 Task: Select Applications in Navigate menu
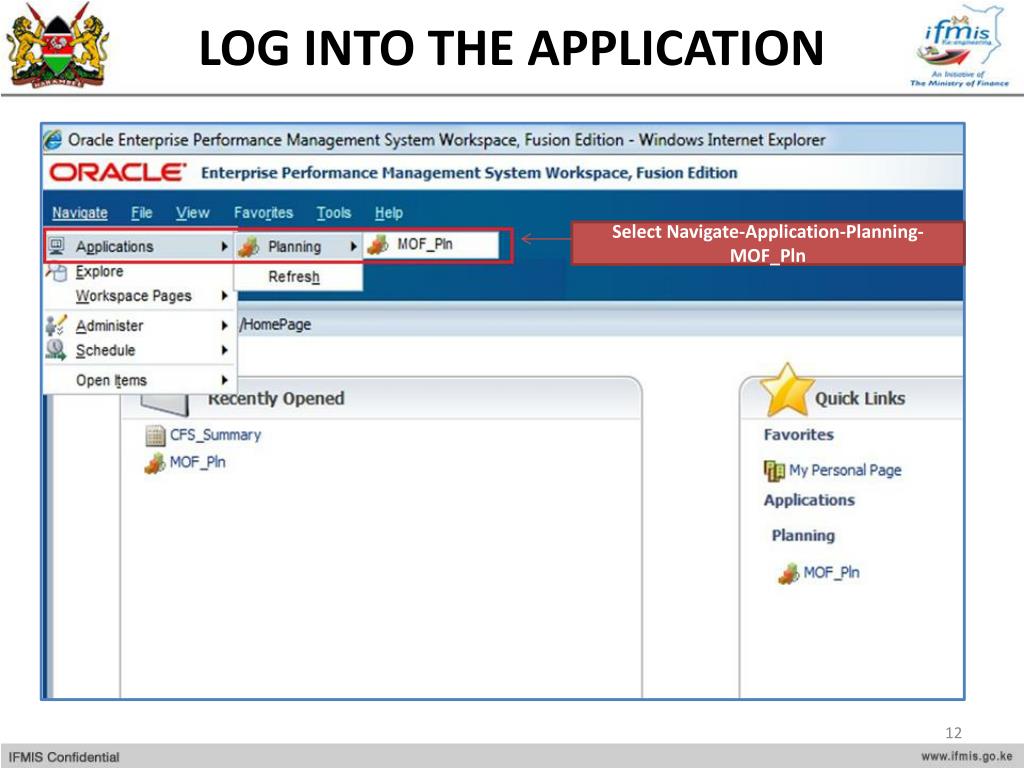click(139, 246)
